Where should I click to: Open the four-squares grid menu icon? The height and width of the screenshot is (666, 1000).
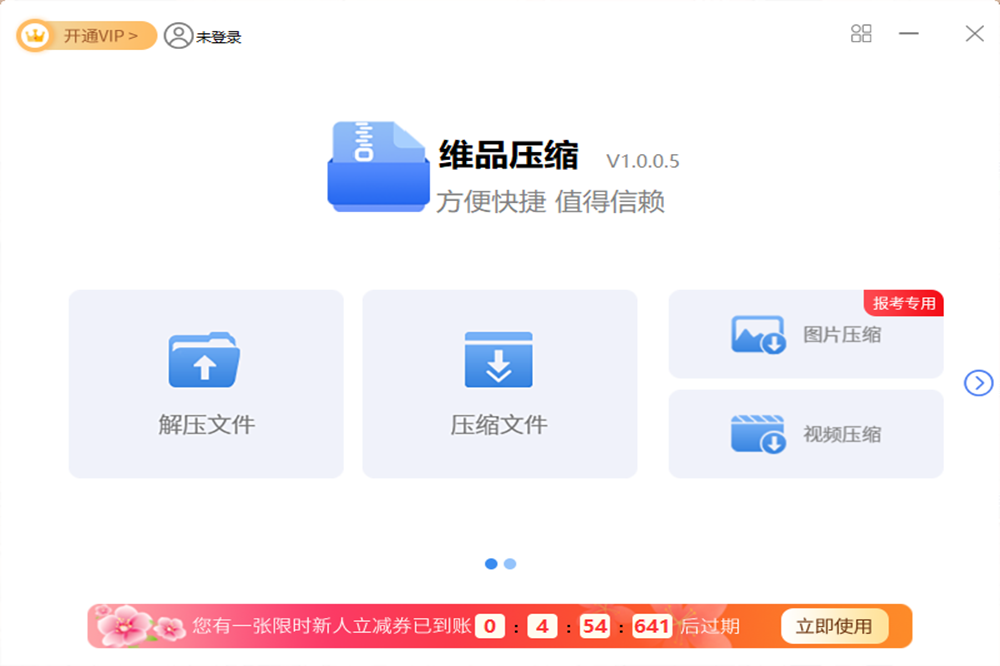pyautogui.click(x=861, y=34)
